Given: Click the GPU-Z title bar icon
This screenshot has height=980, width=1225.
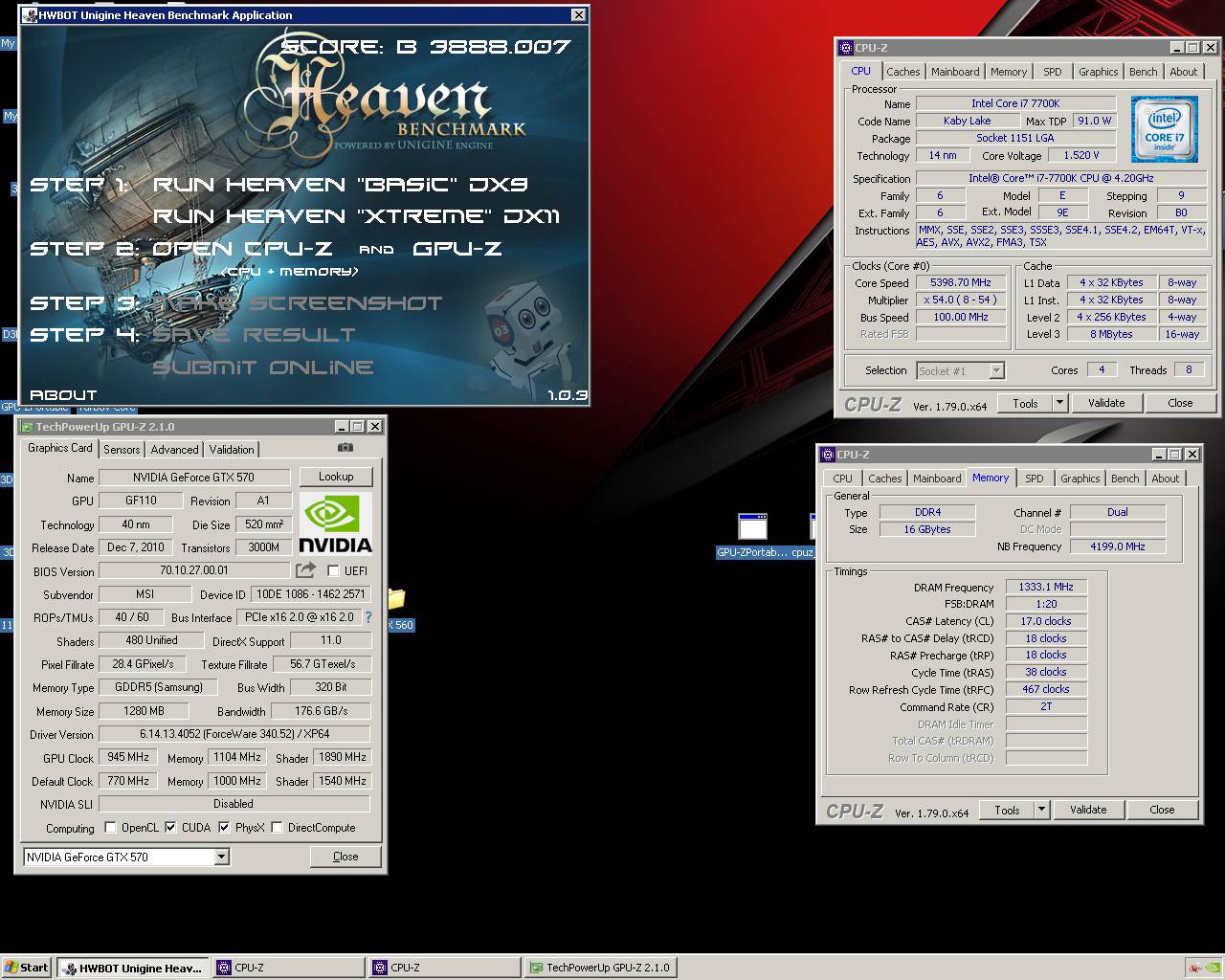Looking at the screenshot, I should [x=27, y=427].
